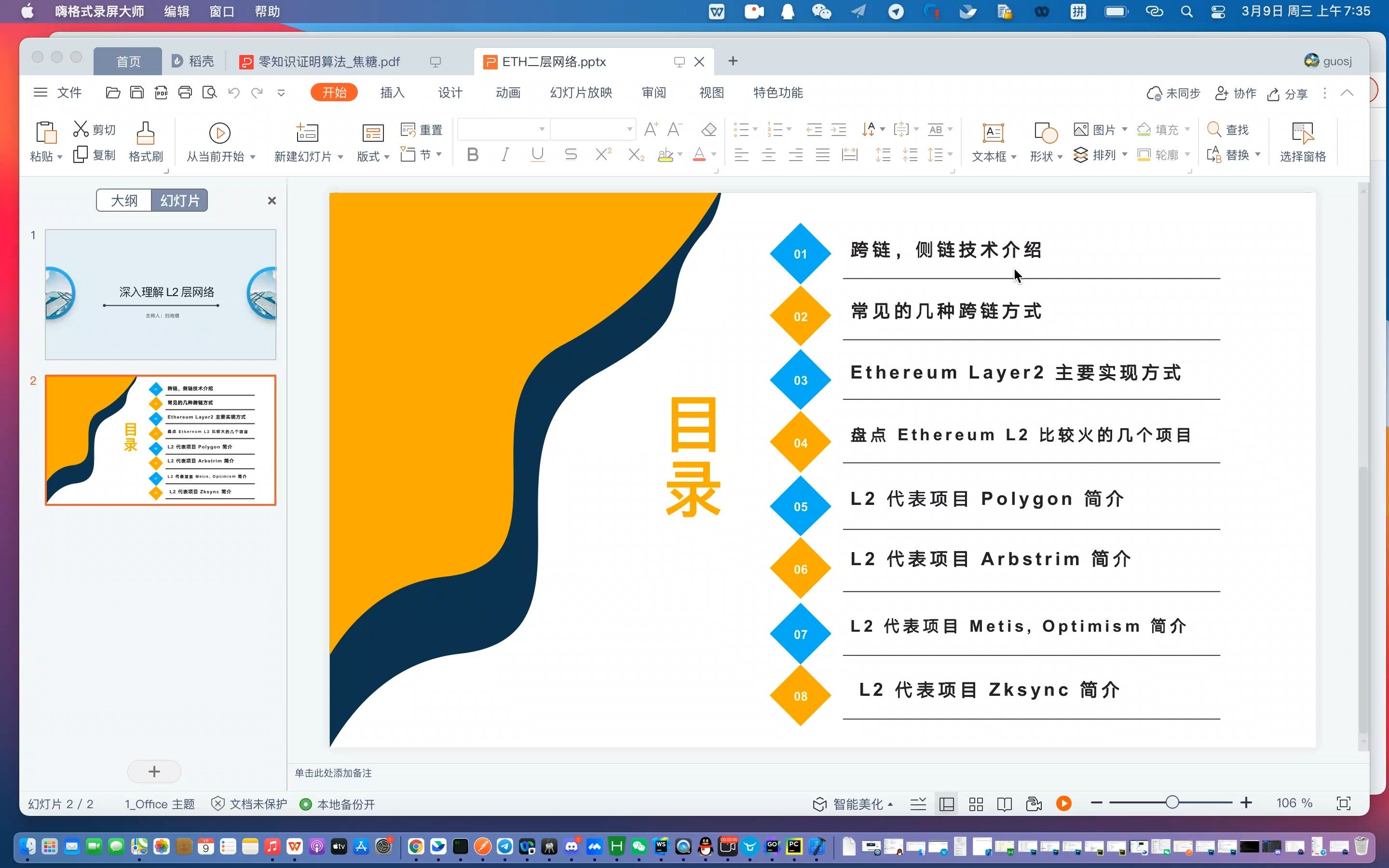This screenshot has height=868, width=1389.
Task: Click the Collaborate (协作) button
Action: click(x=1236, y=94)
